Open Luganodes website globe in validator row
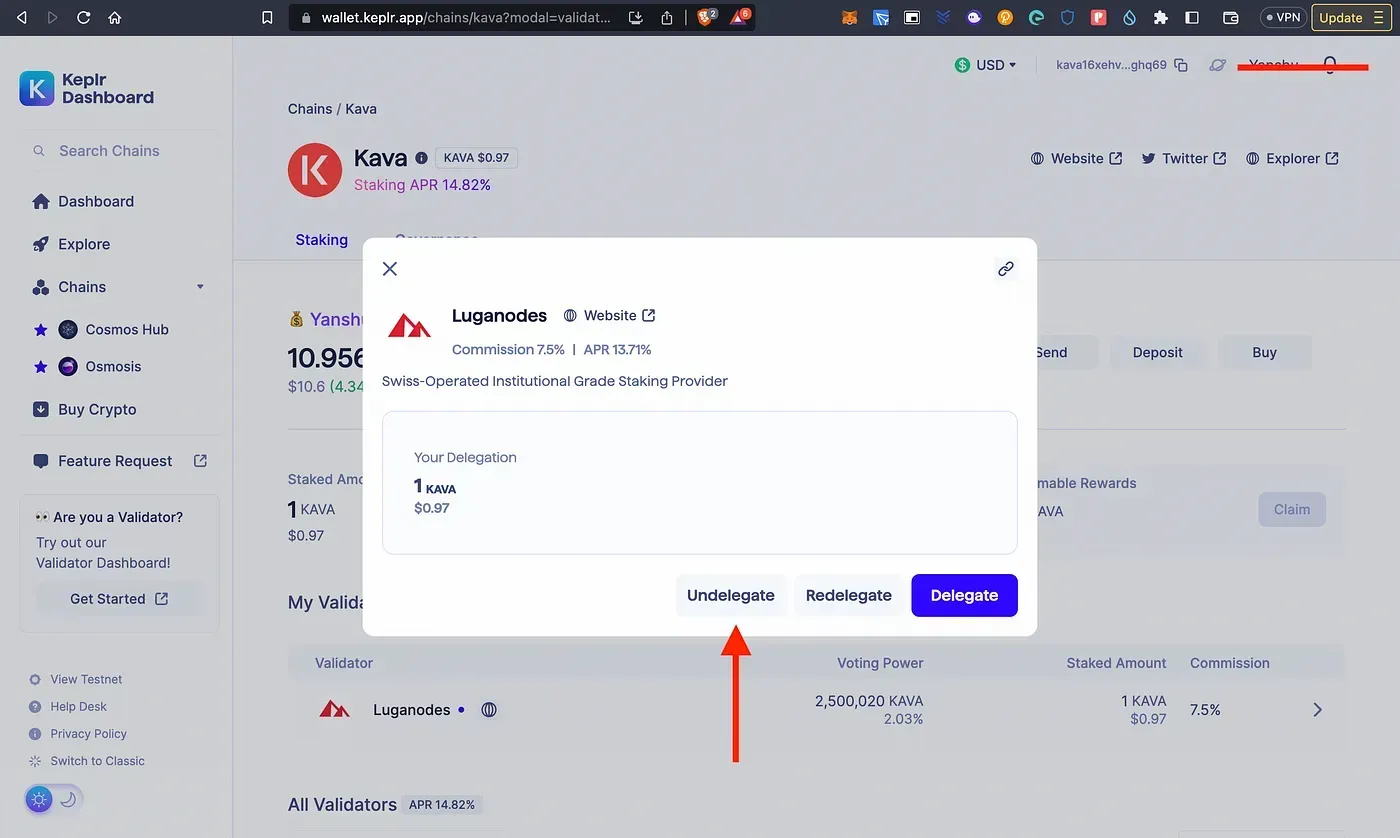This screenshot has width=1400, height=838. click(x=489, y=710)
